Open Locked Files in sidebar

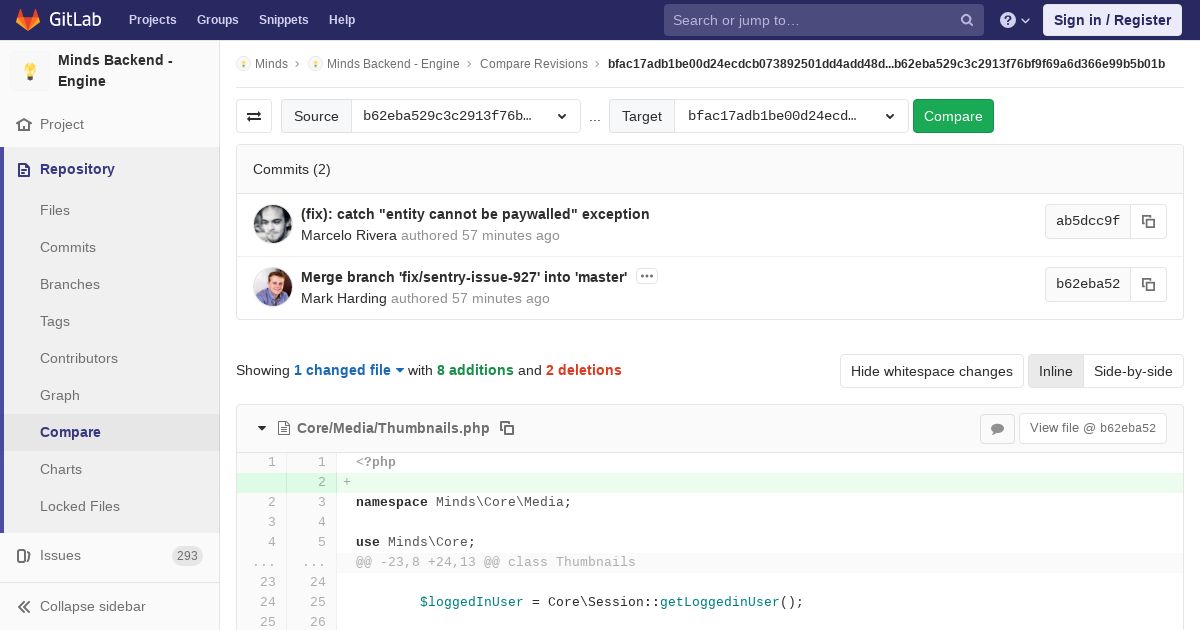pyautogui.click(x=80, y=506)
